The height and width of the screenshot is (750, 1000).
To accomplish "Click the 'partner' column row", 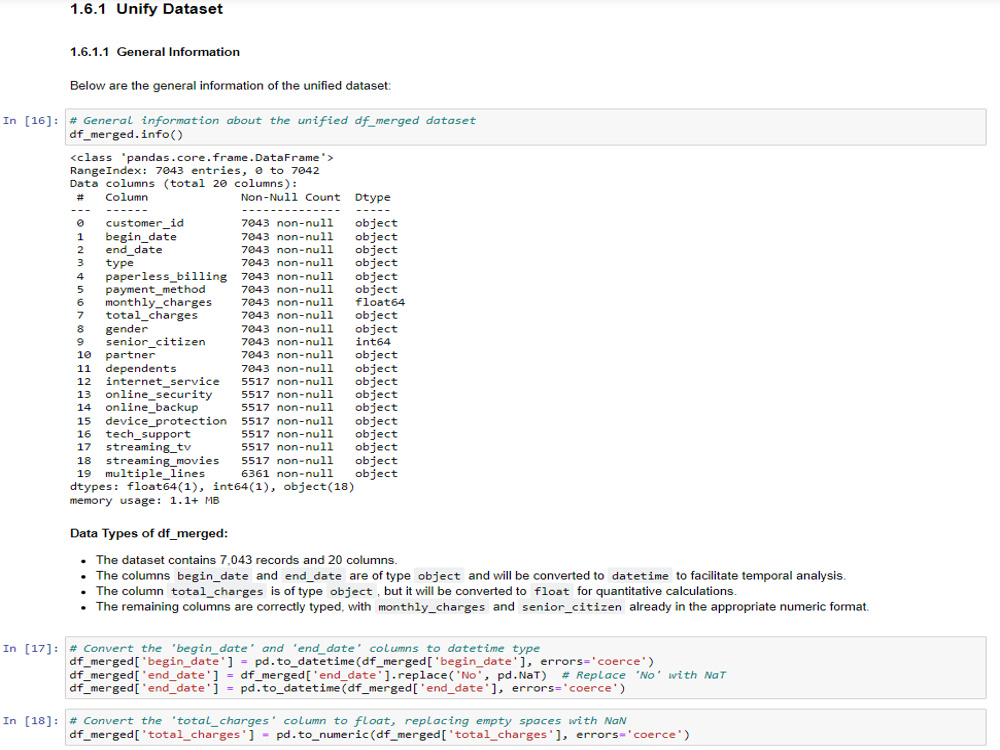I will point(237,355).
